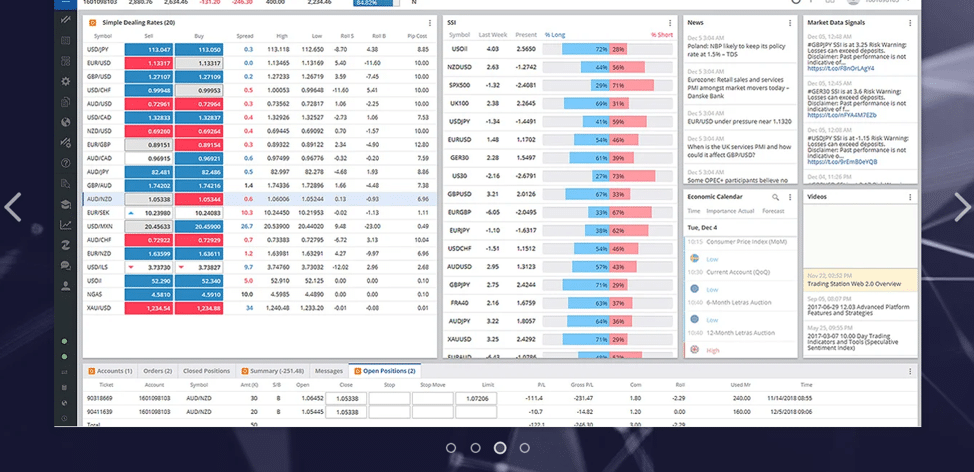
Task: Open Simple Dealing Rates panel options menu
Action: tap(430, 23)
